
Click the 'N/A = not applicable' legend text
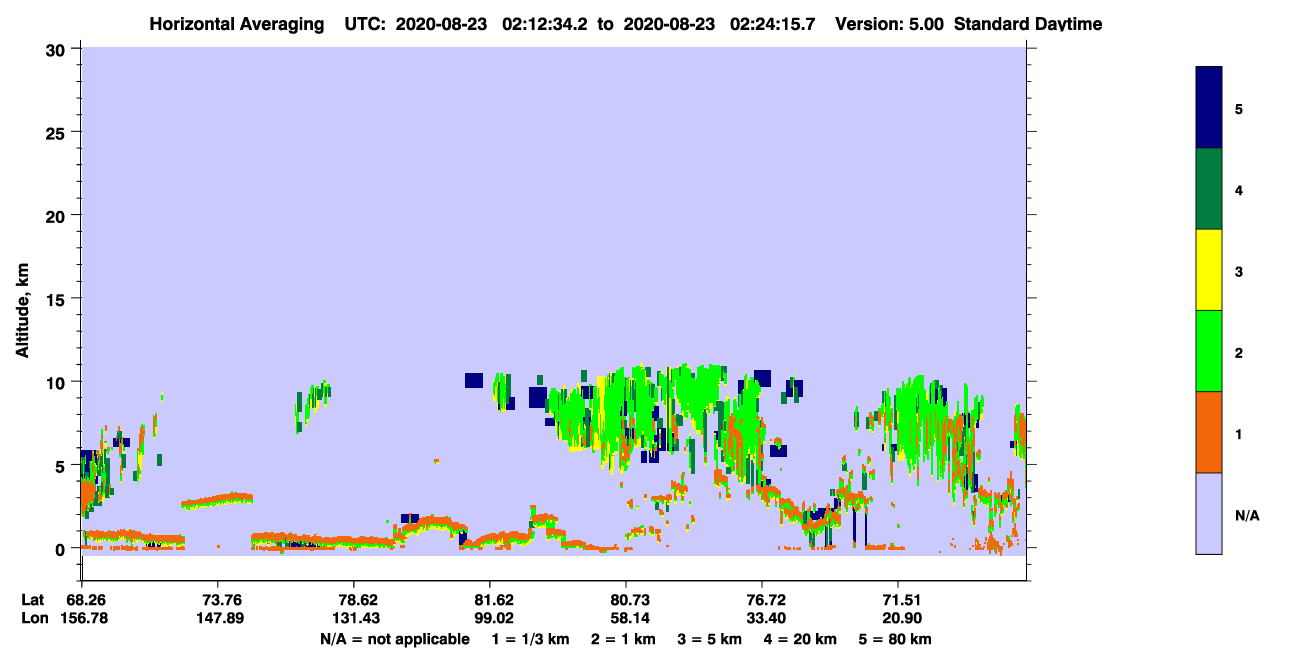395,639
